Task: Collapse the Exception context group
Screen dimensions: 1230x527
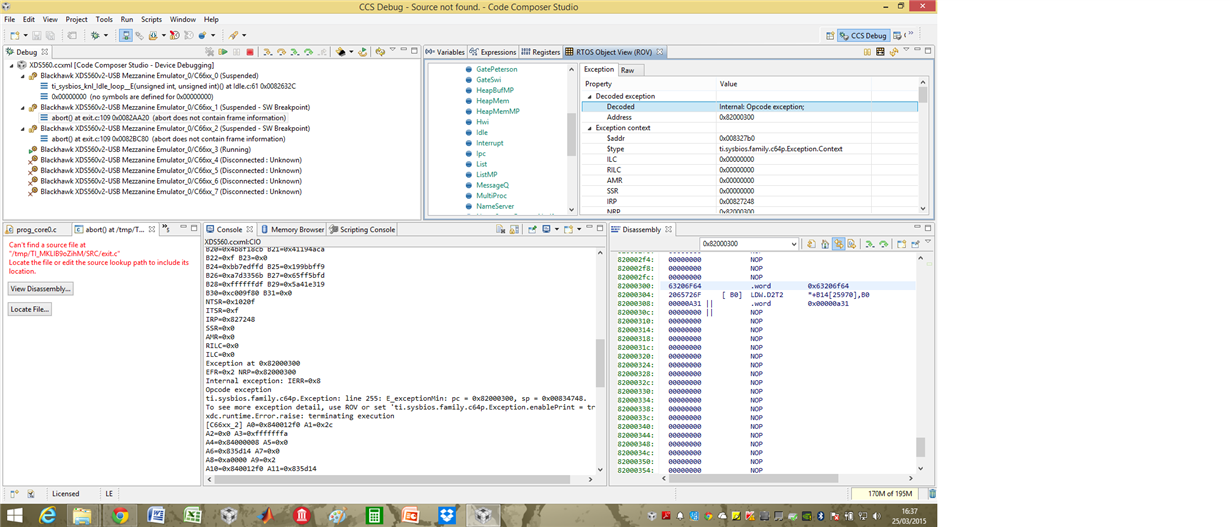Action: [589, 128]
